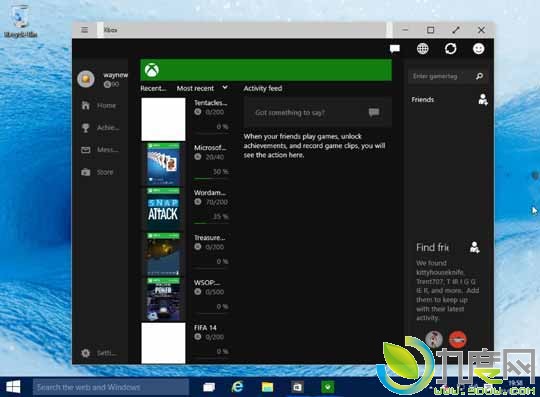Open the Windows Start button
Viewport: 540px width, 397px height.
coord(13,387)
